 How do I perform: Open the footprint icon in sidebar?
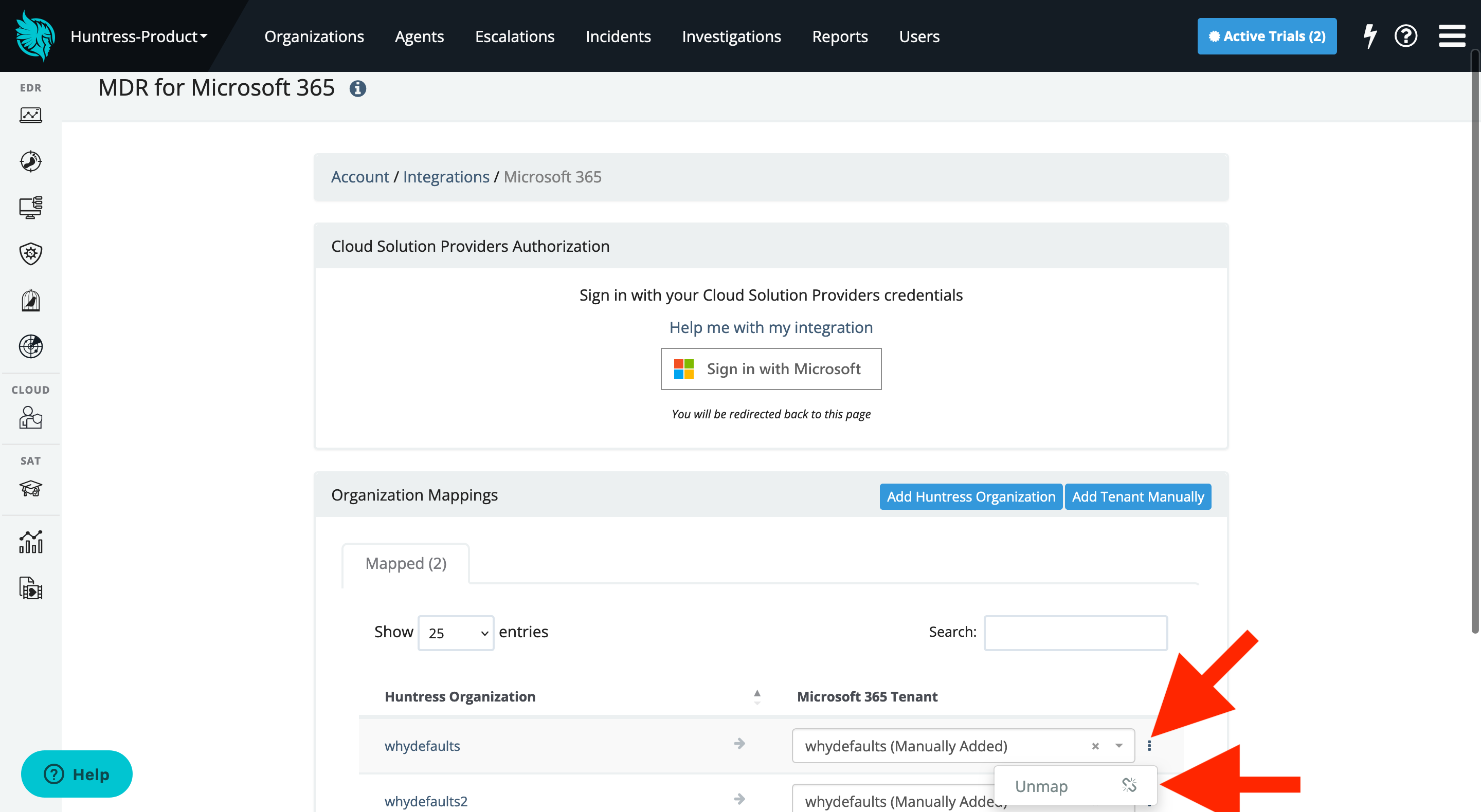[30, 161]
